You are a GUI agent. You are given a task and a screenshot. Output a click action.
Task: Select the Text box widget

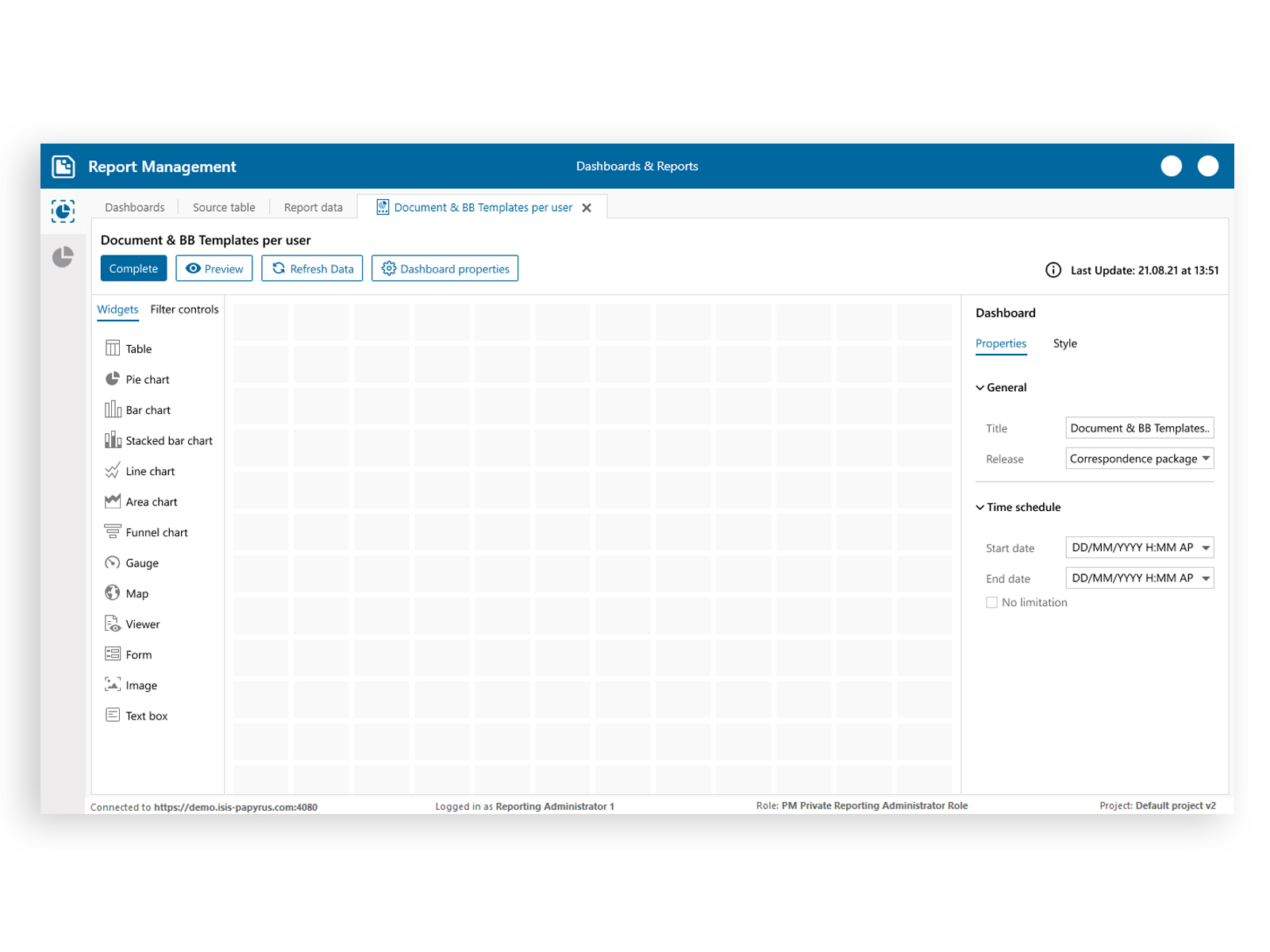pyautogui.click(x=146, y=716)
